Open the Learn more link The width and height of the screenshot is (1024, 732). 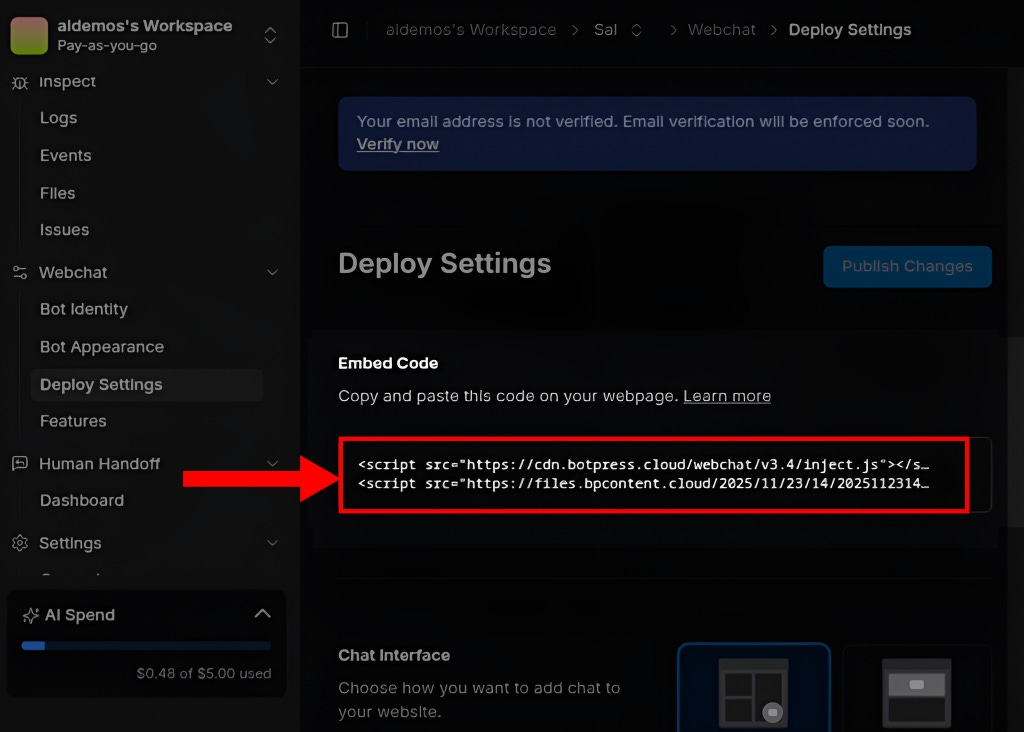727,396
